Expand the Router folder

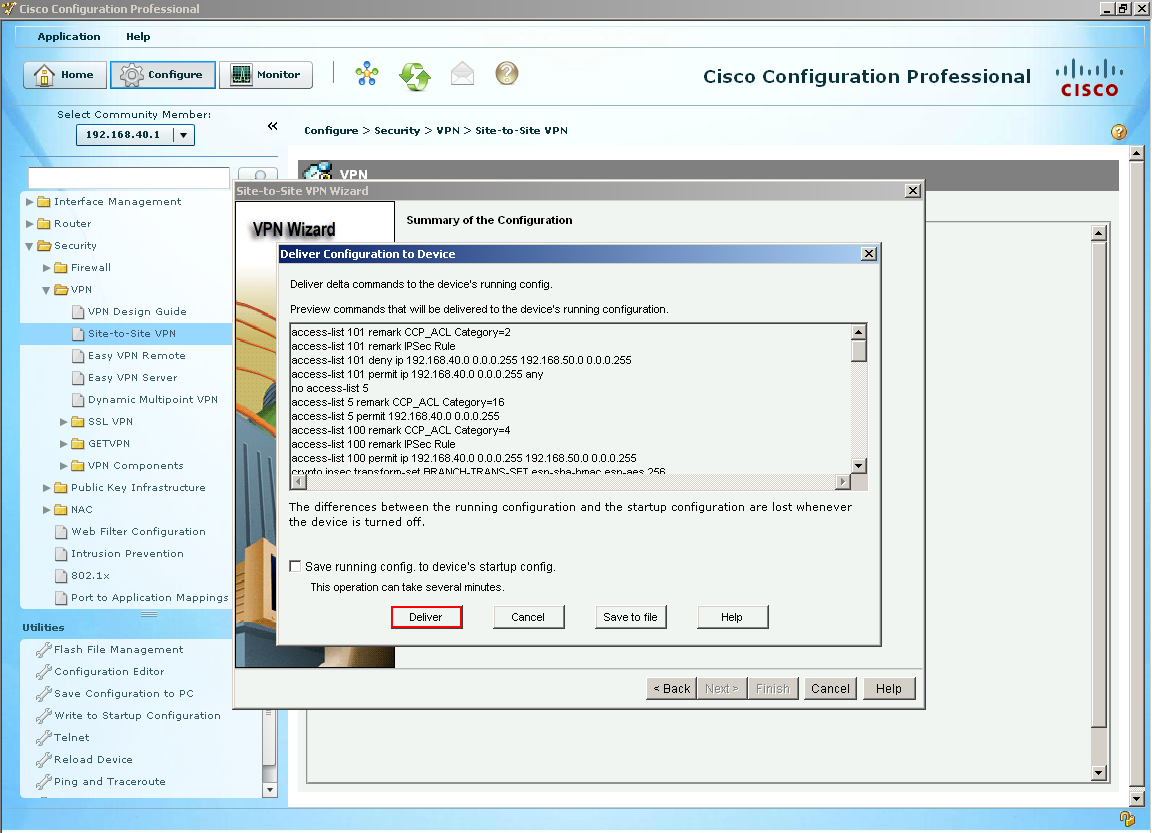point(29,223)
